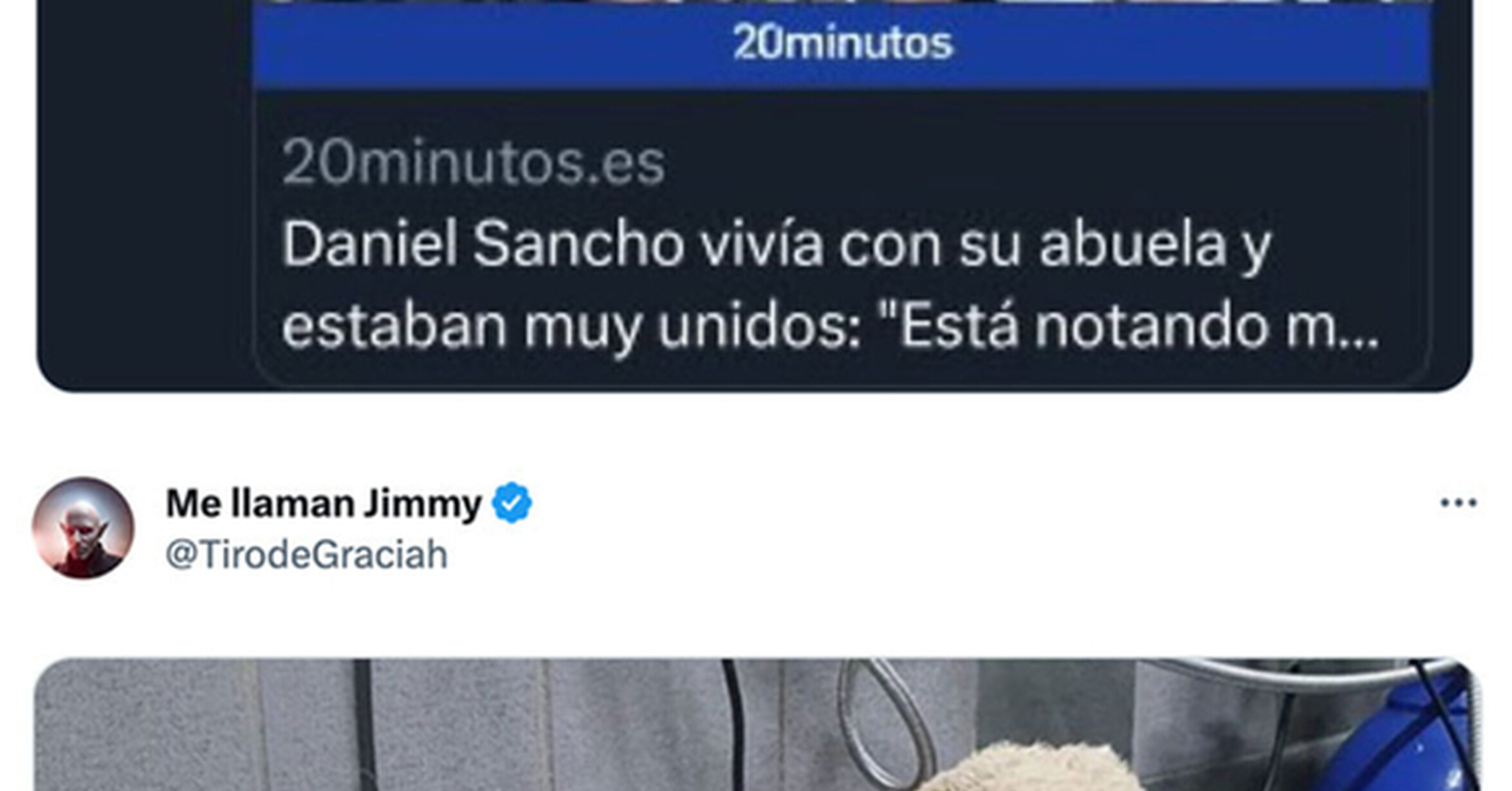Select the dark tweet card left margin
This screenshot has height=791, width=1512.
[145, 193]
